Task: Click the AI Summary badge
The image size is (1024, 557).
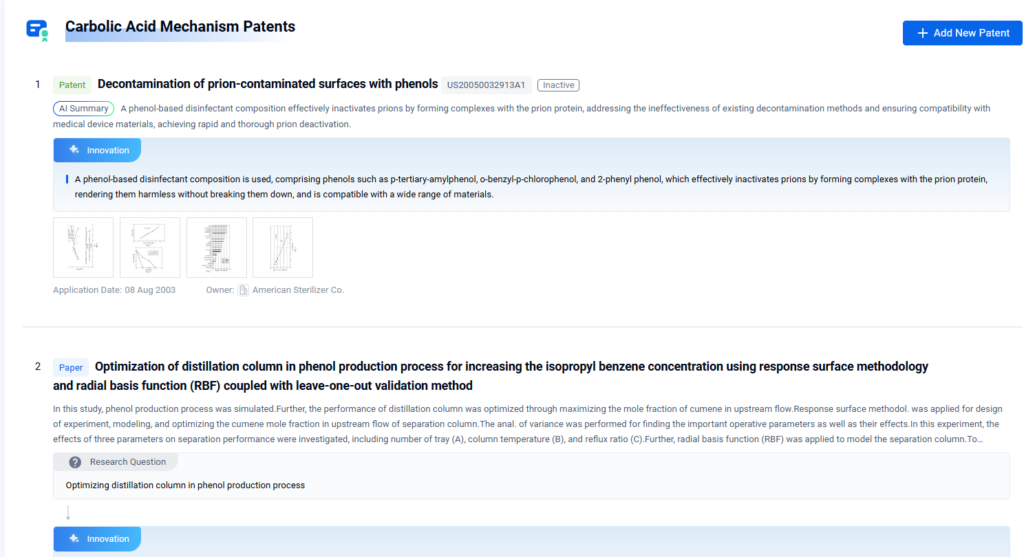Action: coord(83,108)
